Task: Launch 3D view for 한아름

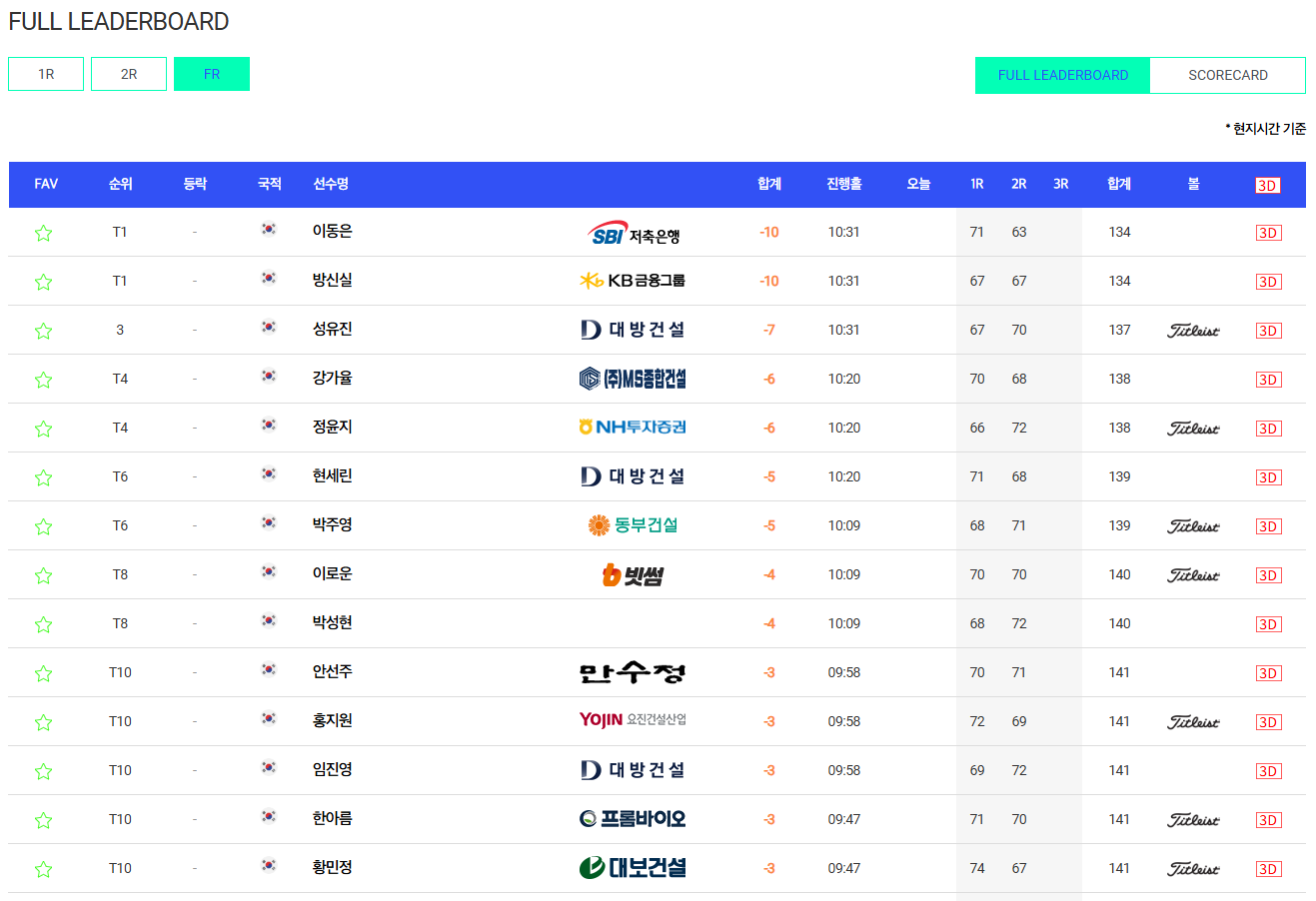Action: pos(1268,820)
